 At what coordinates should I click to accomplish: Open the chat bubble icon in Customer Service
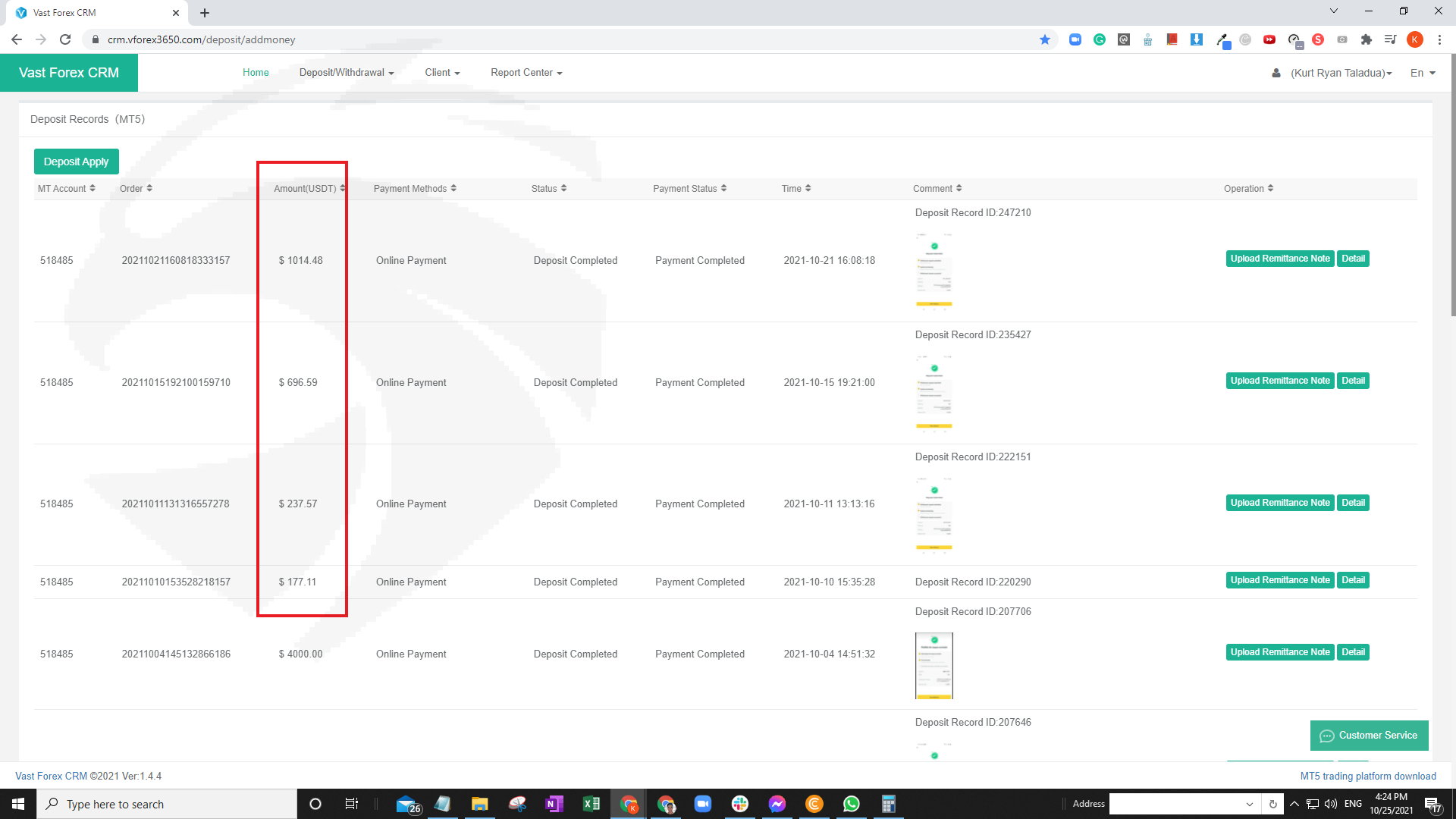[x=1326, y=736]
